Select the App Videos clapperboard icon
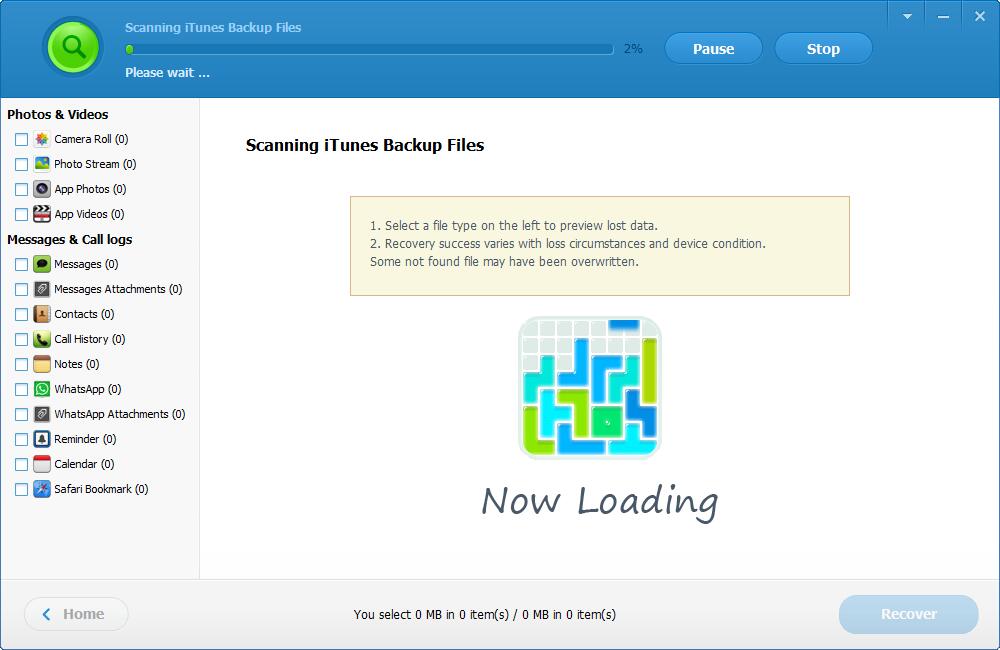 tap(42, 214)
